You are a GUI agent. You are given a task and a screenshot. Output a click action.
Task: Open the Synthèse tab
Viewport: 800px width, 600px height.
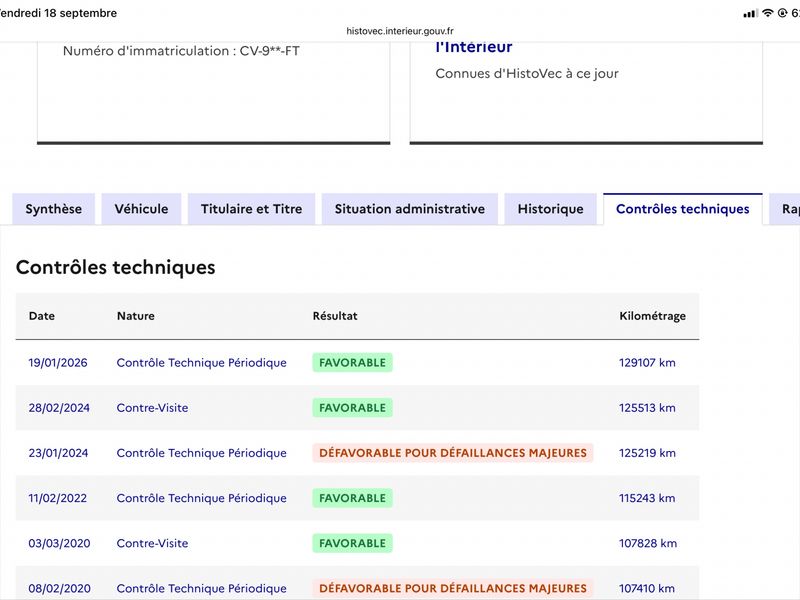(x=54, y=209)
